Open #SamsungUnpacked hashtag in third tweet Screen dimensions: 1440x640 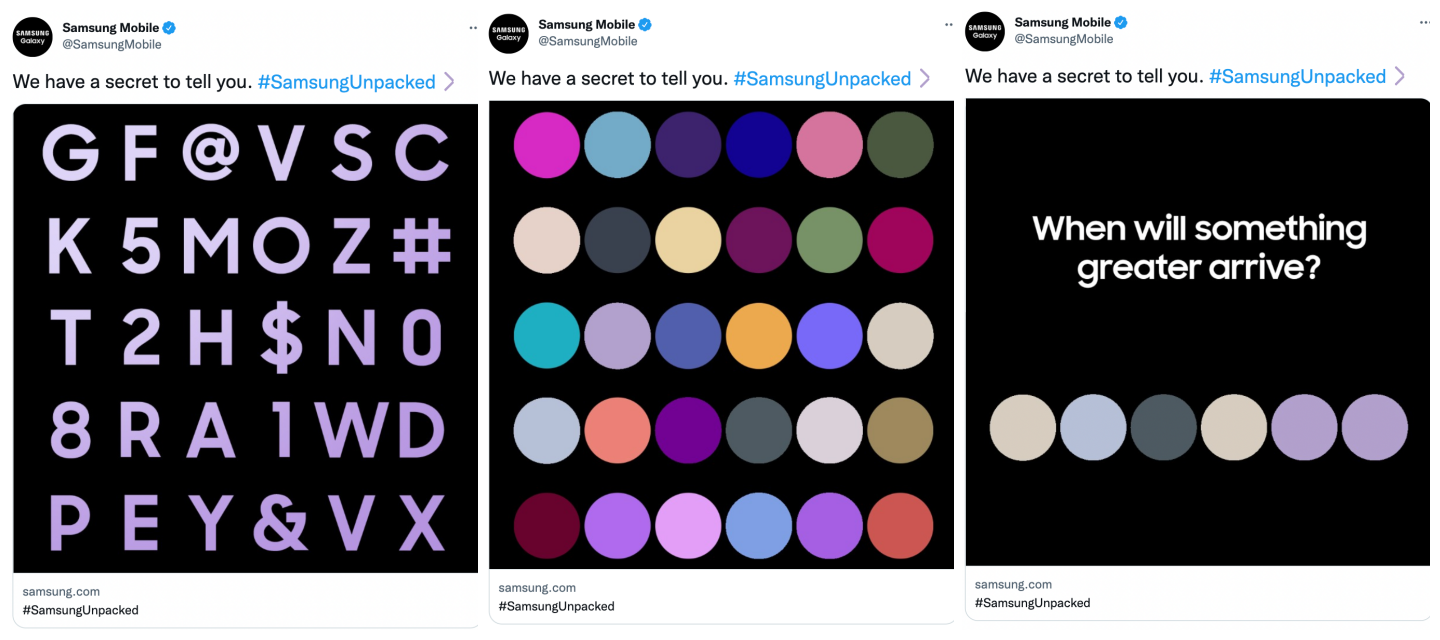(x=1297, y=76)
